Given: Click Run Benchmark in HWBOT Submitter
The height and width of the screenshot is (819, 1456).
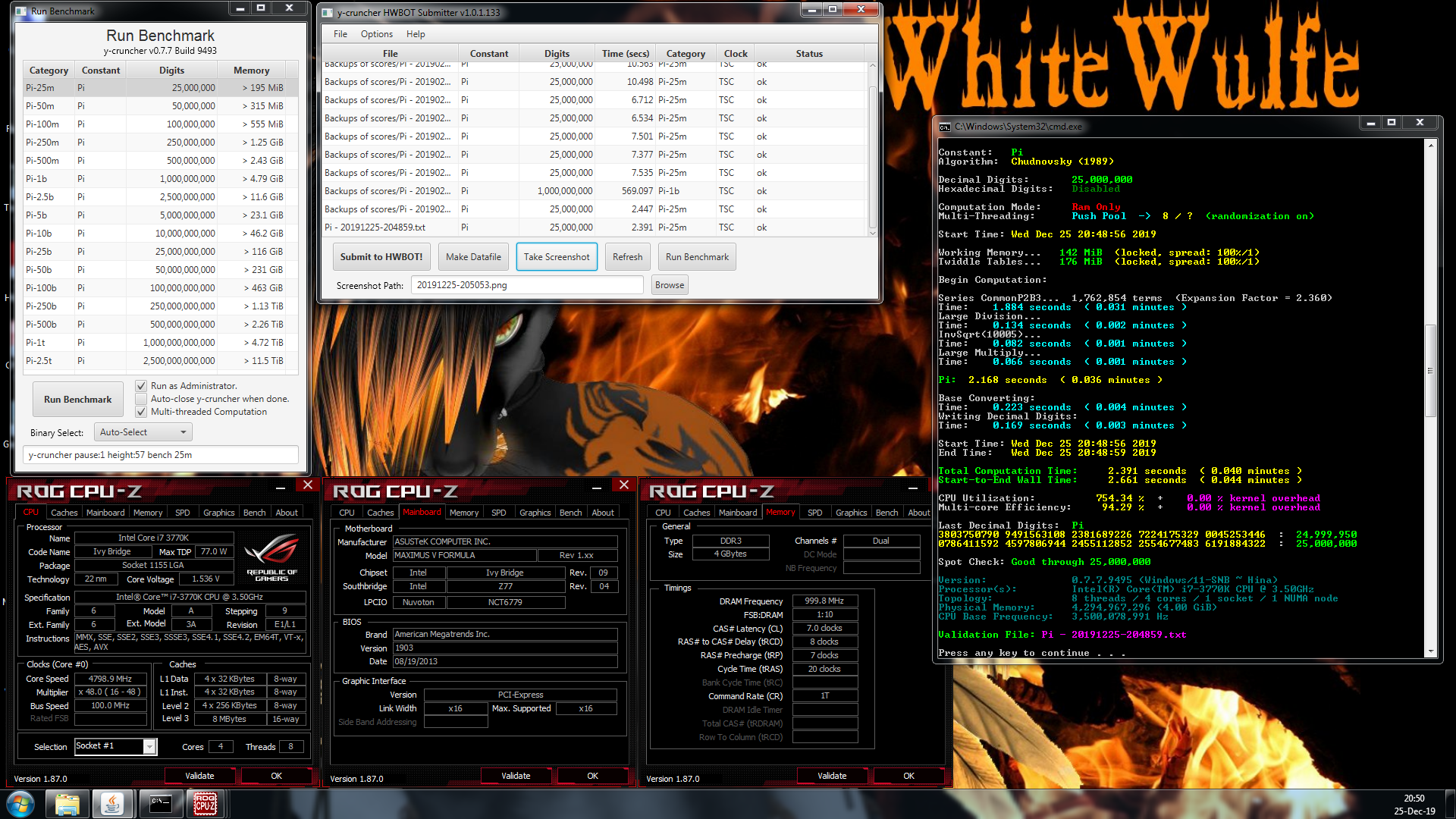Looking at the screenshot, I should tap(697, 257).
